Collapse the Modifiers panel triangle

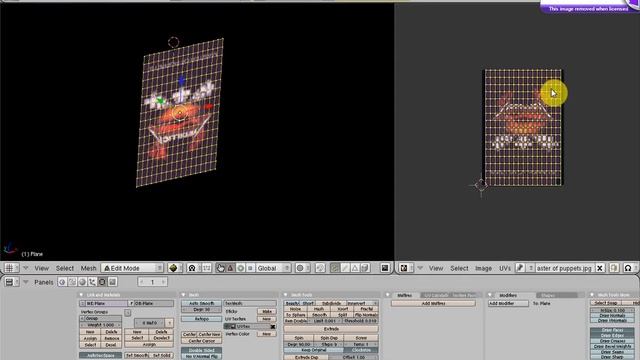[x=490, y=295]
